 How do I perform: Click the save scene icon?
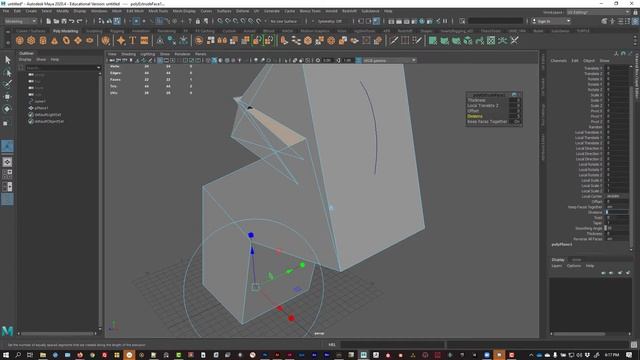(64, 21)
